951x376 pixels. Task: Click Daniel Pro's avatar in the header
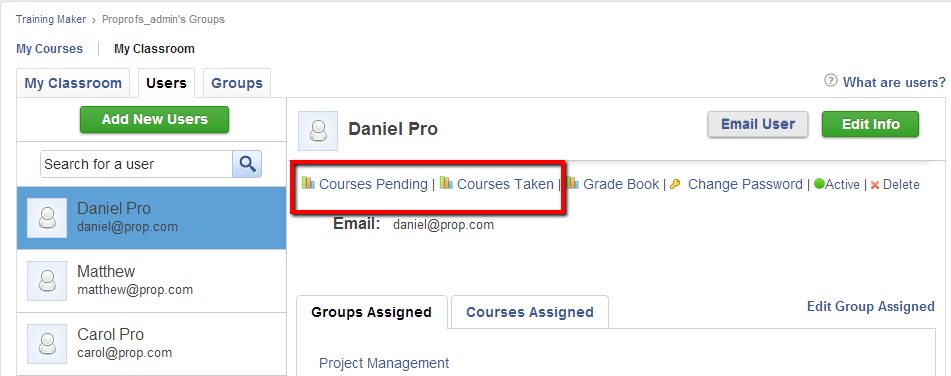pos(318,130)
